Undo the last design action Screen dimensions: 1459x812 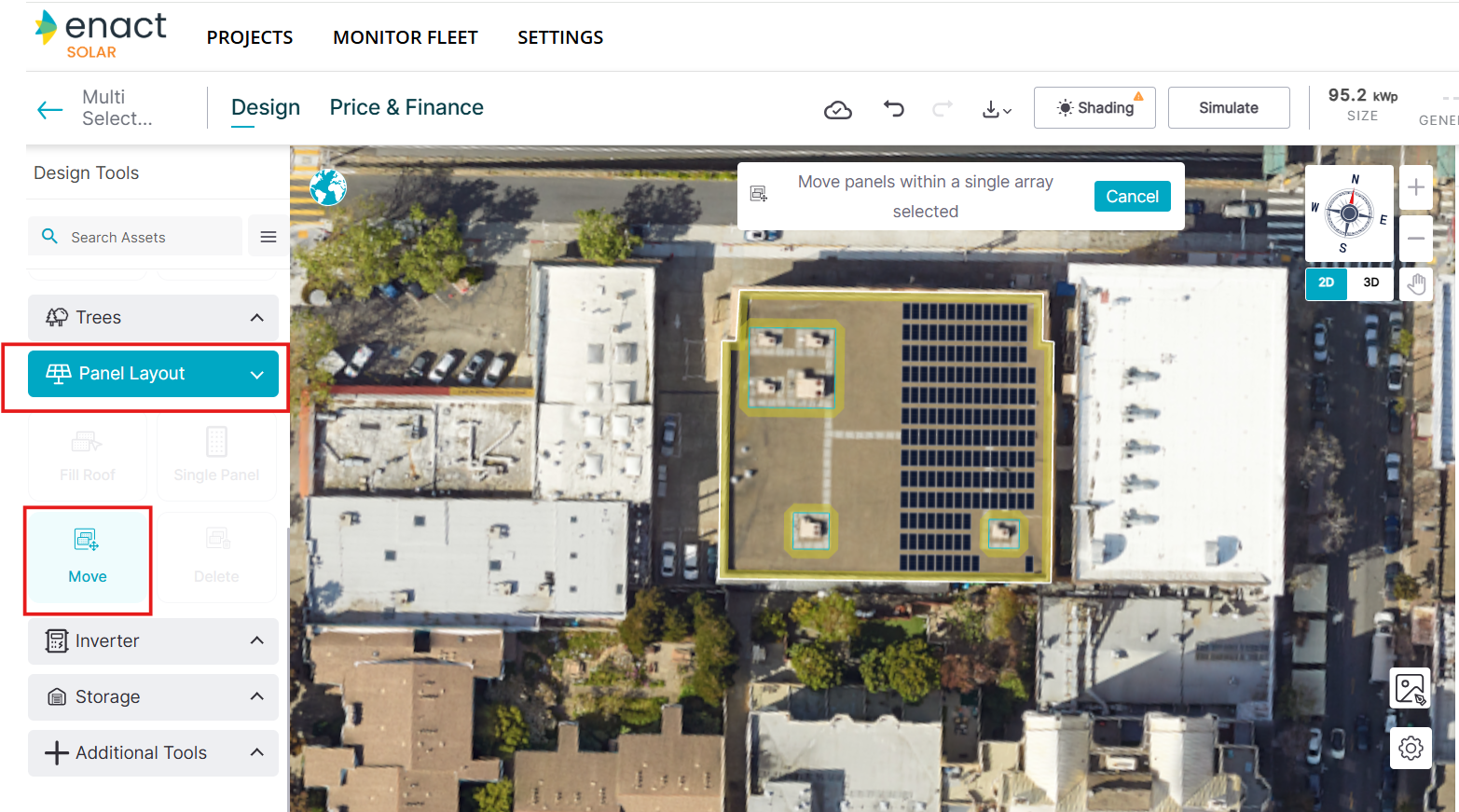click(893, 109)
